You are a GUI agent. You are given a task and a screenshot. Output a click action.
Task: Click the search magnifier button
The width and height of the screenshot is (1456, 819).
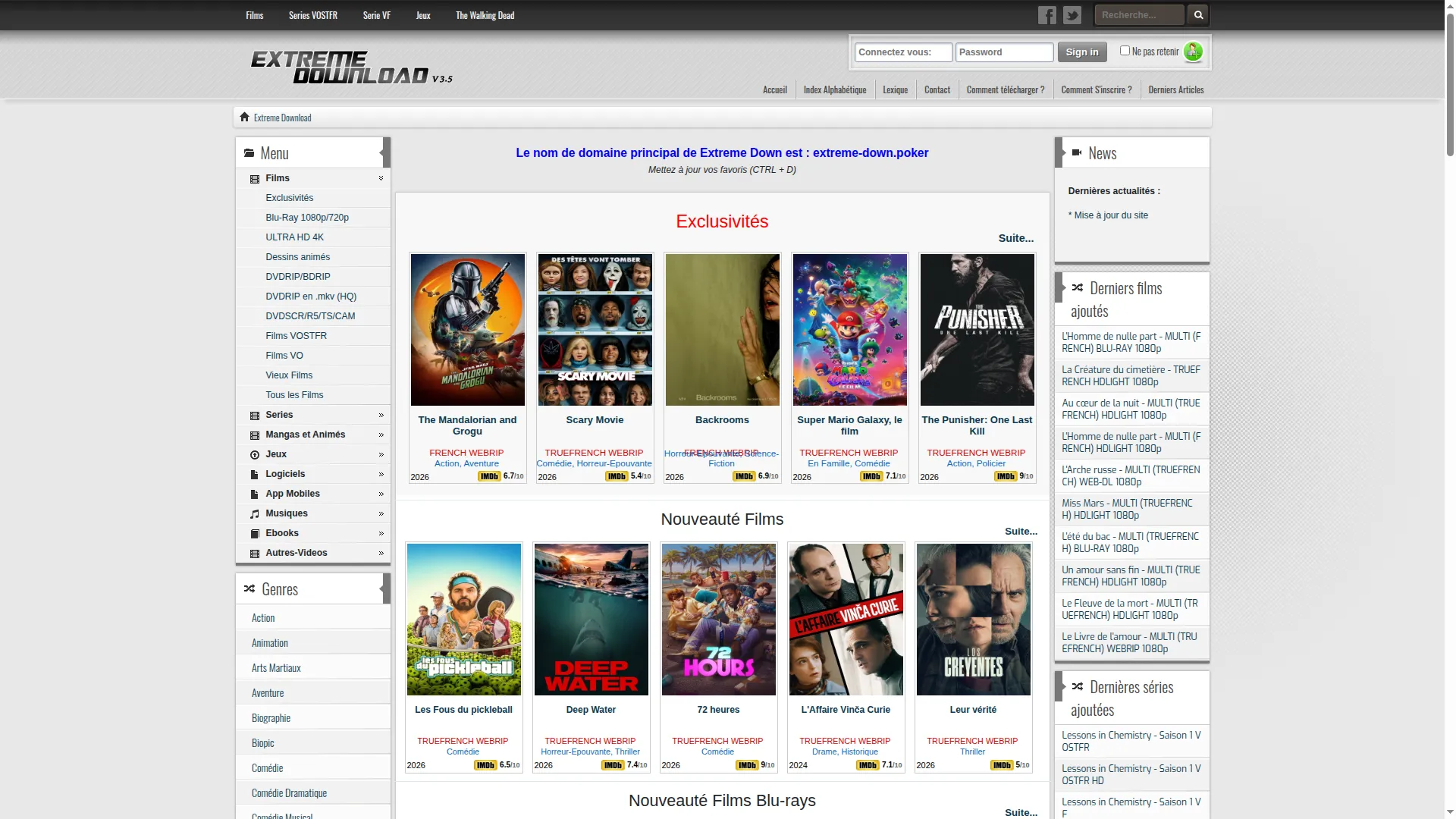click(x=1198, y=14)
